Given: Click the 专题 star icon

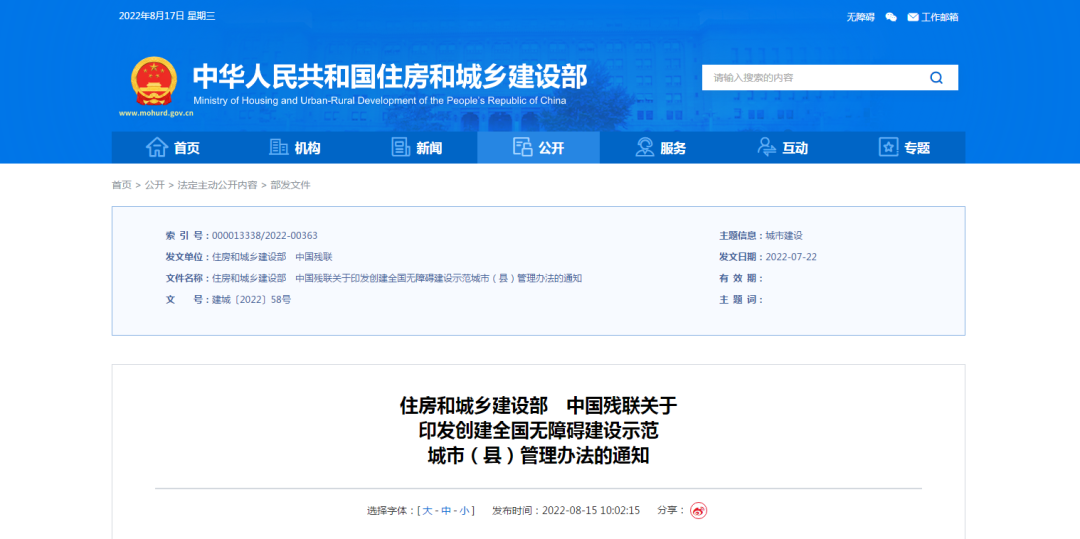Looking at the screenshot, I should click(888, 148).
